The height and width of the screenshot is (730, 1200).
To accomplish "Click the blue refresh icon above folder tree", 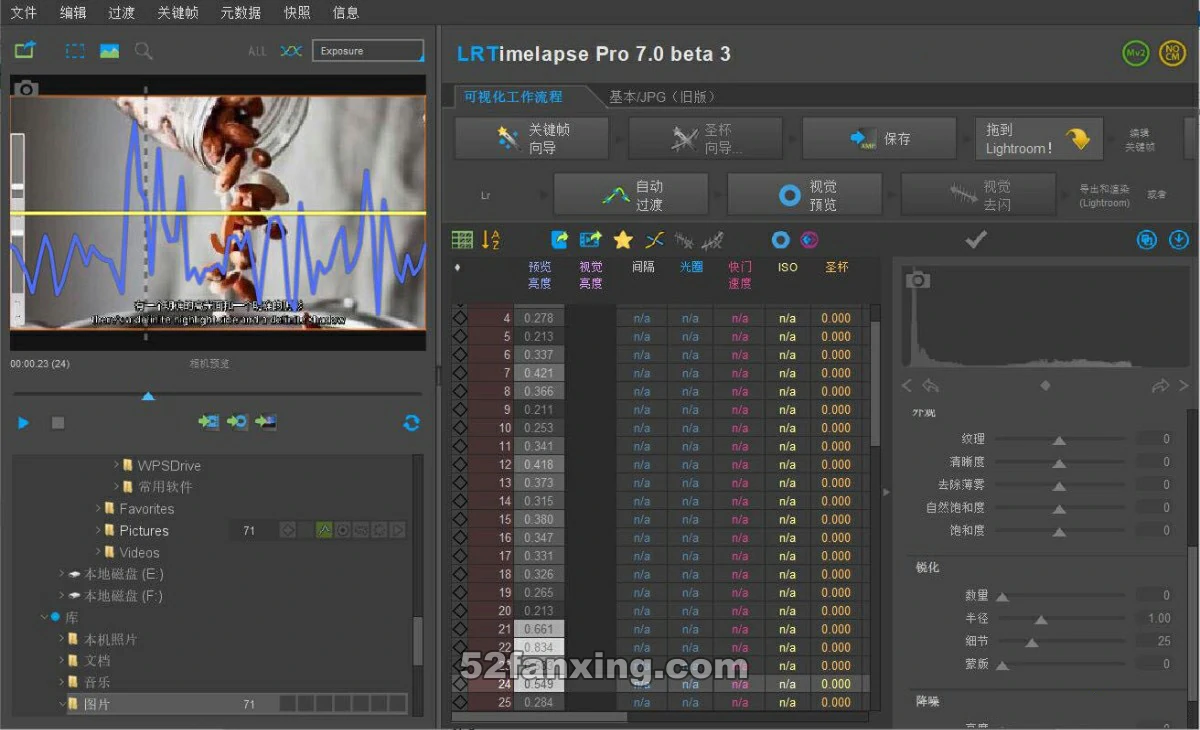I will click(x=411, y=423).
